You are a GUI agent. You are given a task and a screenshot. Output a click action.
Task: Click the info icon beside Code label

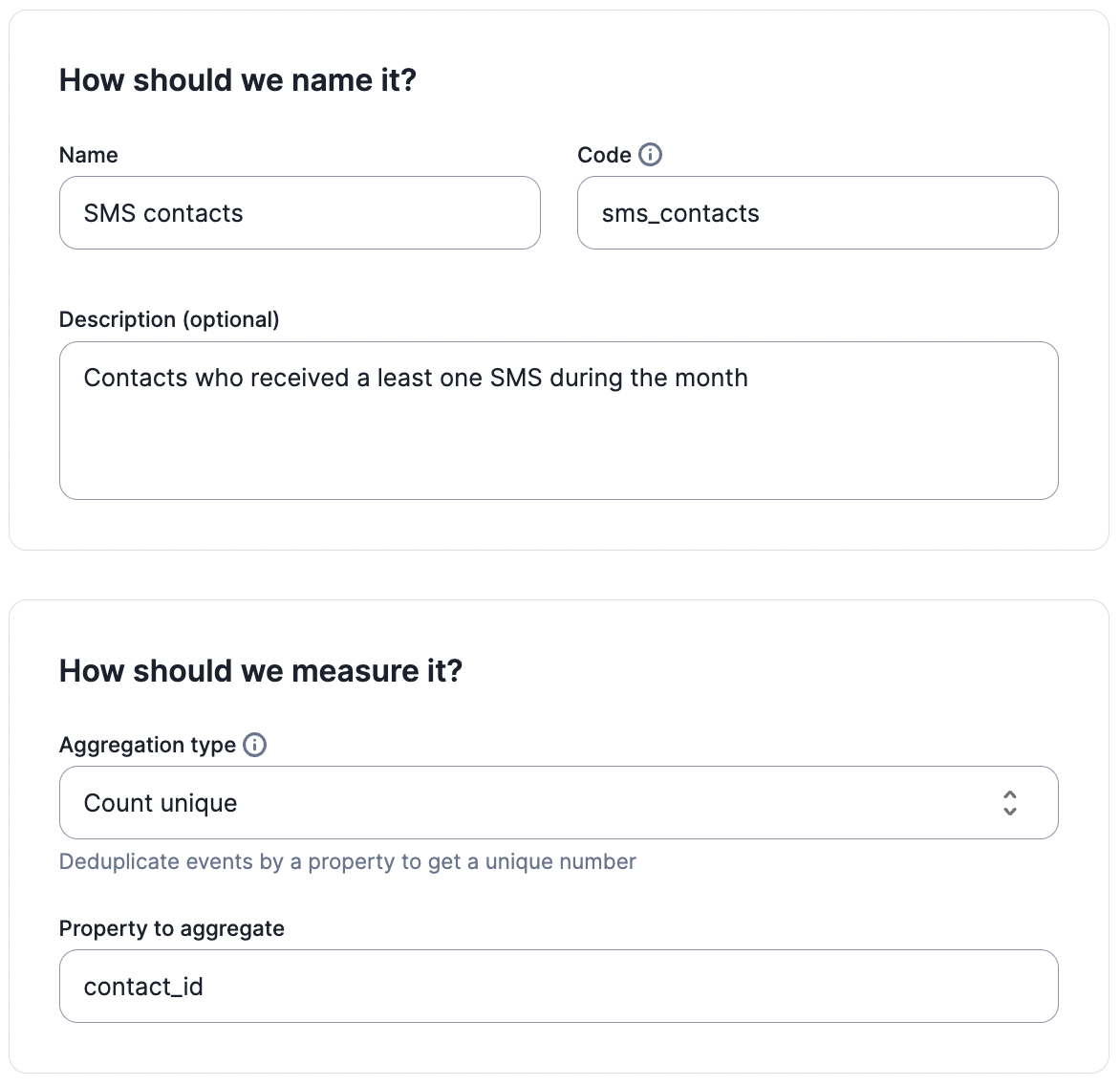[x=650, y=154]
